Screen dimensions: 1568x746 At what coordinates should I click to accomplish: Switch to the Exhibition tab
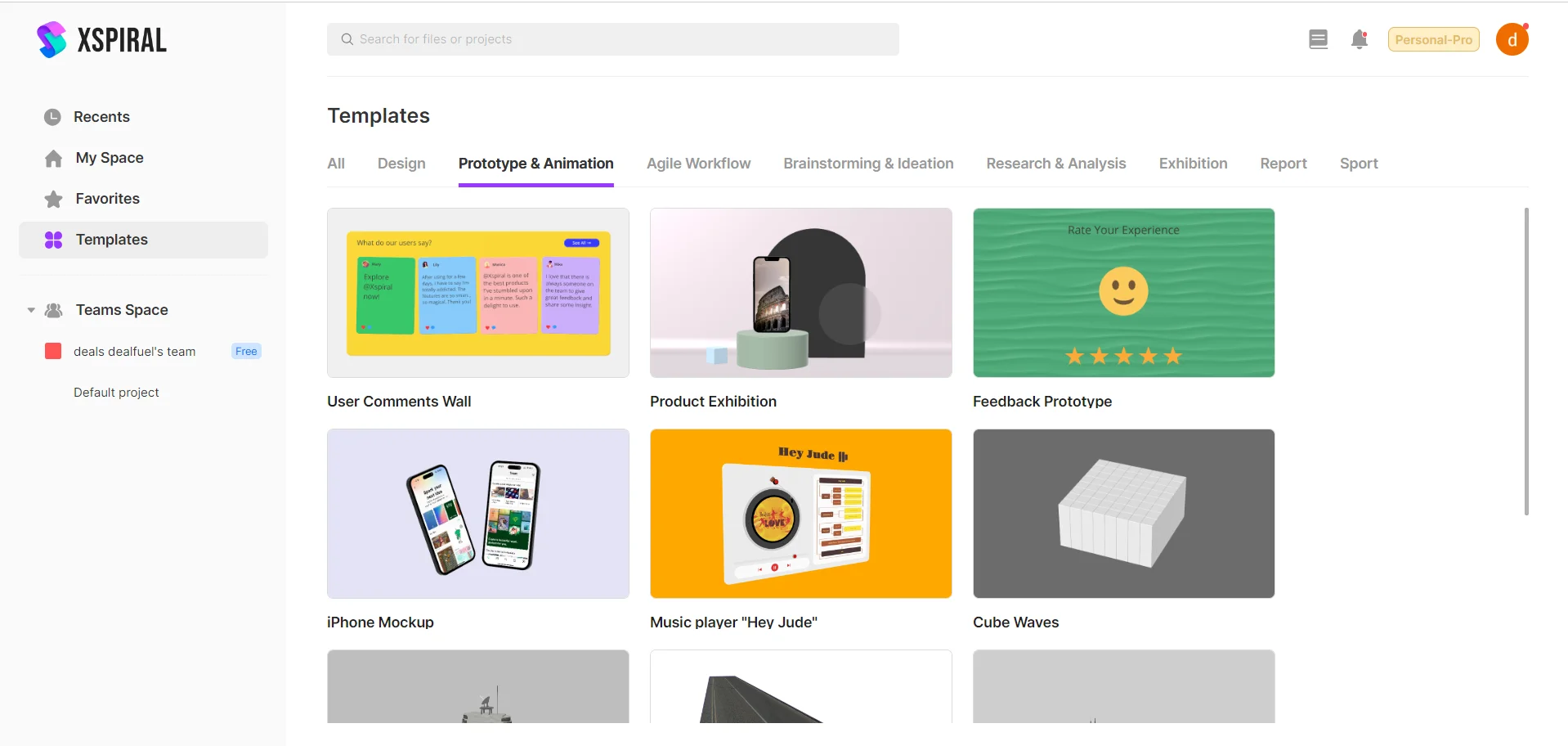[x=1193, y=164]
